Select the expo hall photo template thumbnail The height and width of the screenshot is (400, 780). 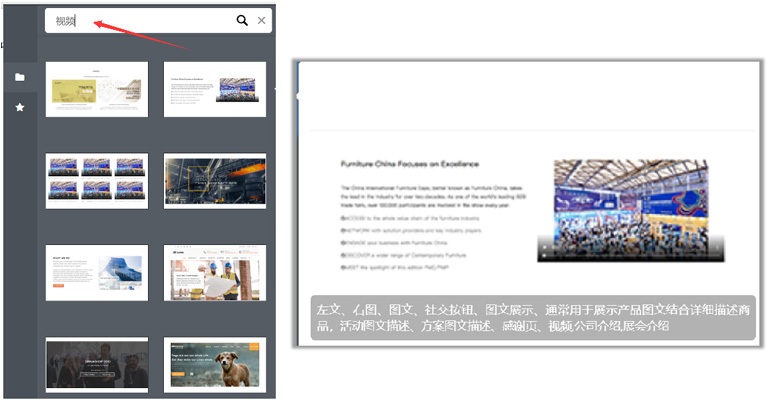[215, 89]
